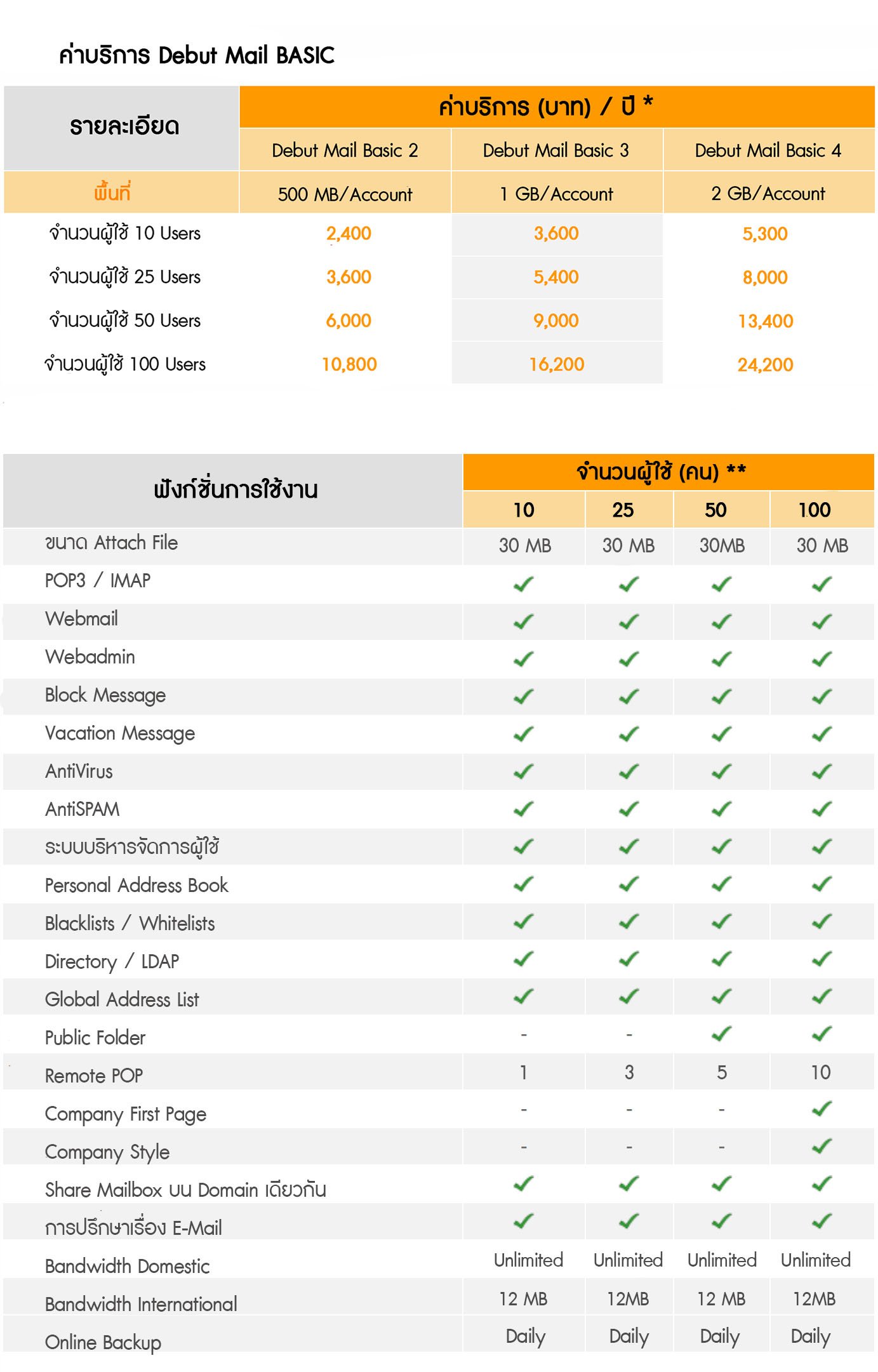
Task: Click the AntiVirus checkmark under 25 users
Action: [629, 771]
